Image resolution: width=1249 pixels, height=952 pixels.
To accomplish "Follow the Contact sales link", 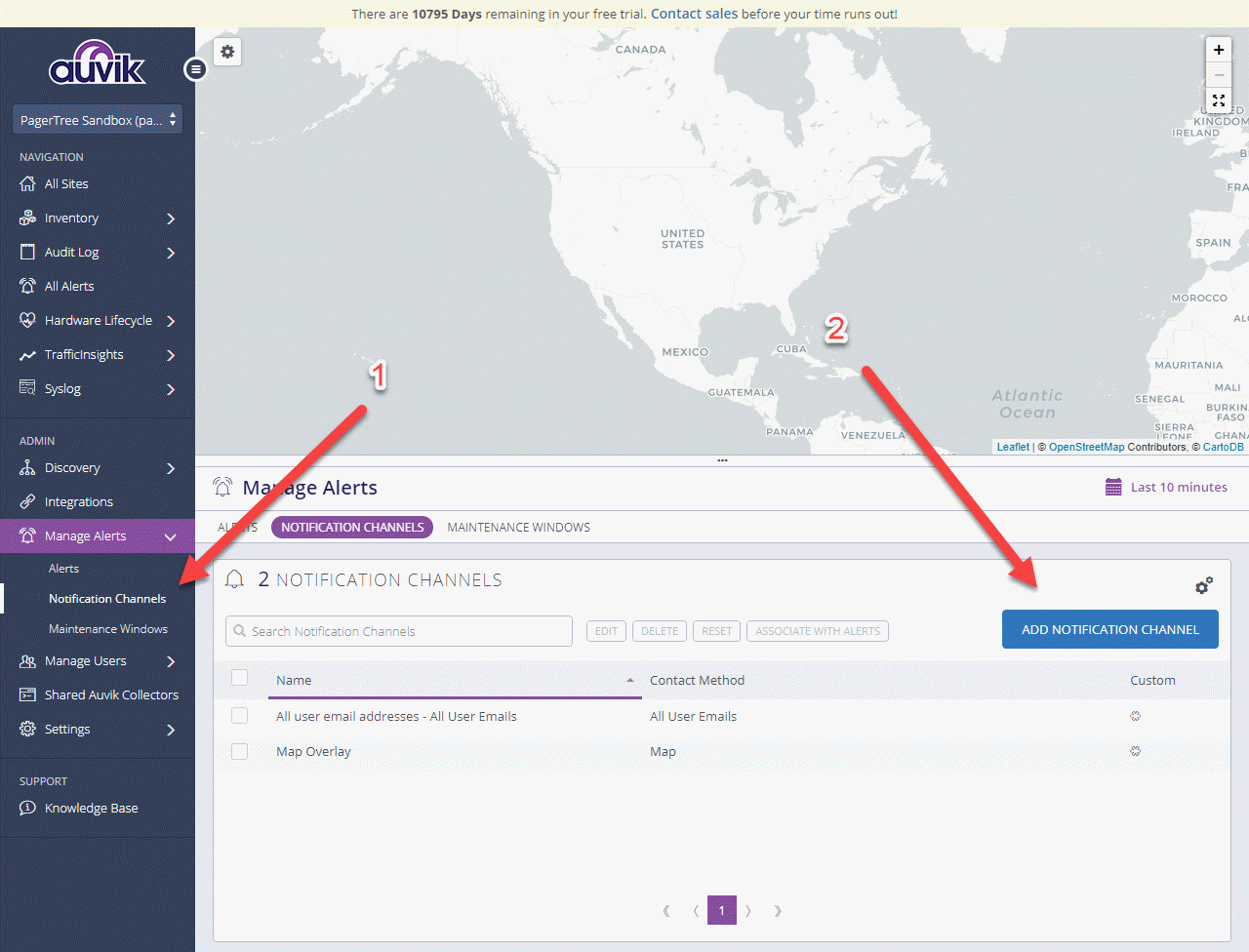I will pos(694,14).
